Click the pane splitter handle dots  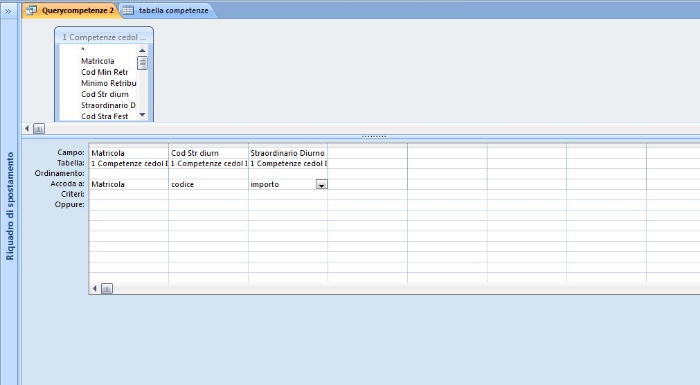tap(374, 136)
